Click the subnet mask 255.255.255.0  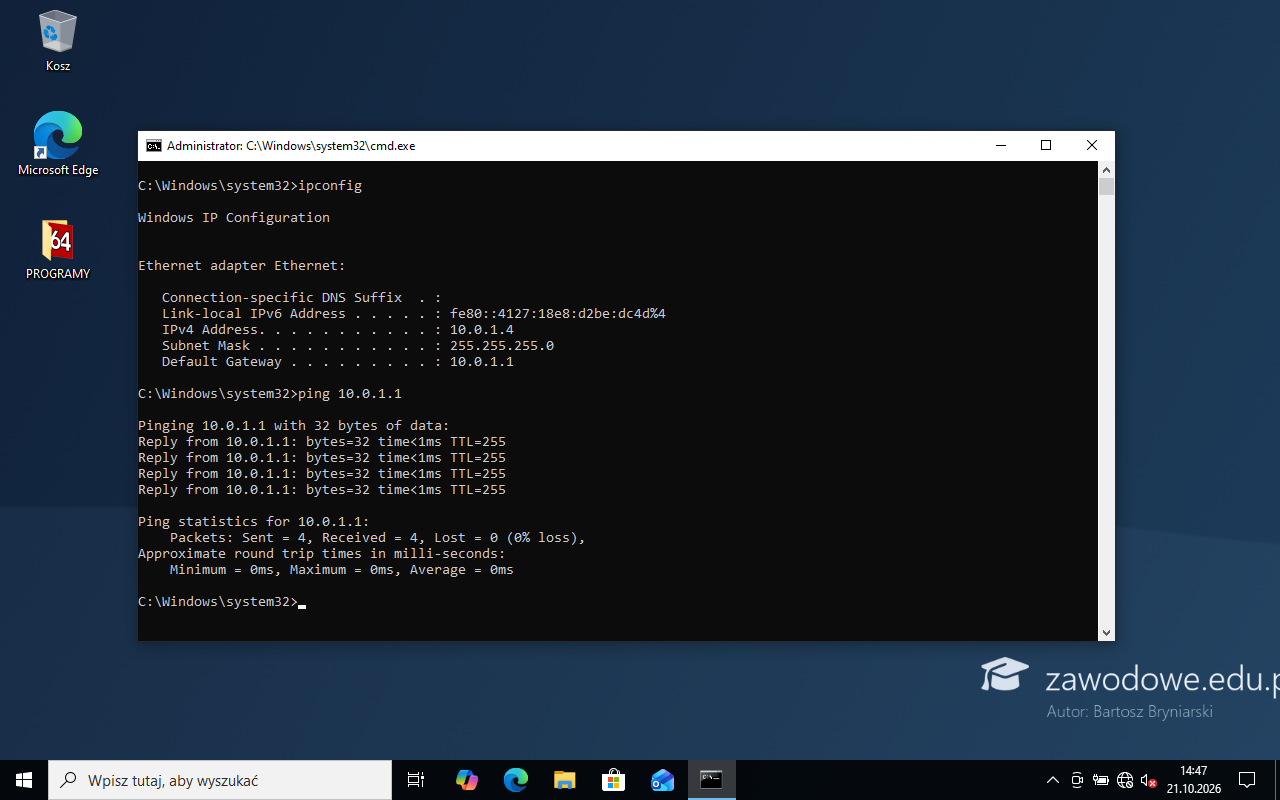pyautogui.click(x=502, y=346)
